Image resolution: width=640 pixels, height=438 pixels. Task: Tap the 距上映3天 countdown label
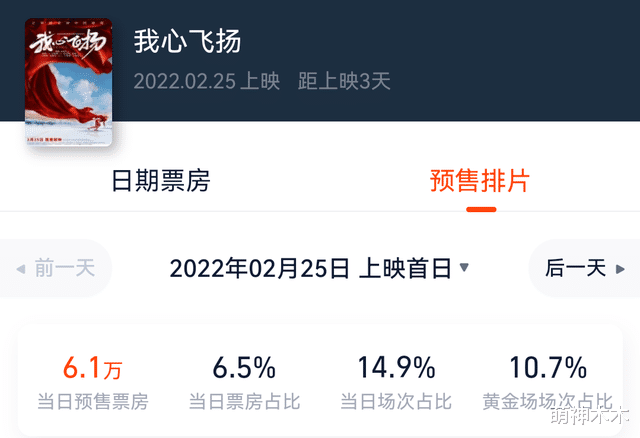(344, 81)
